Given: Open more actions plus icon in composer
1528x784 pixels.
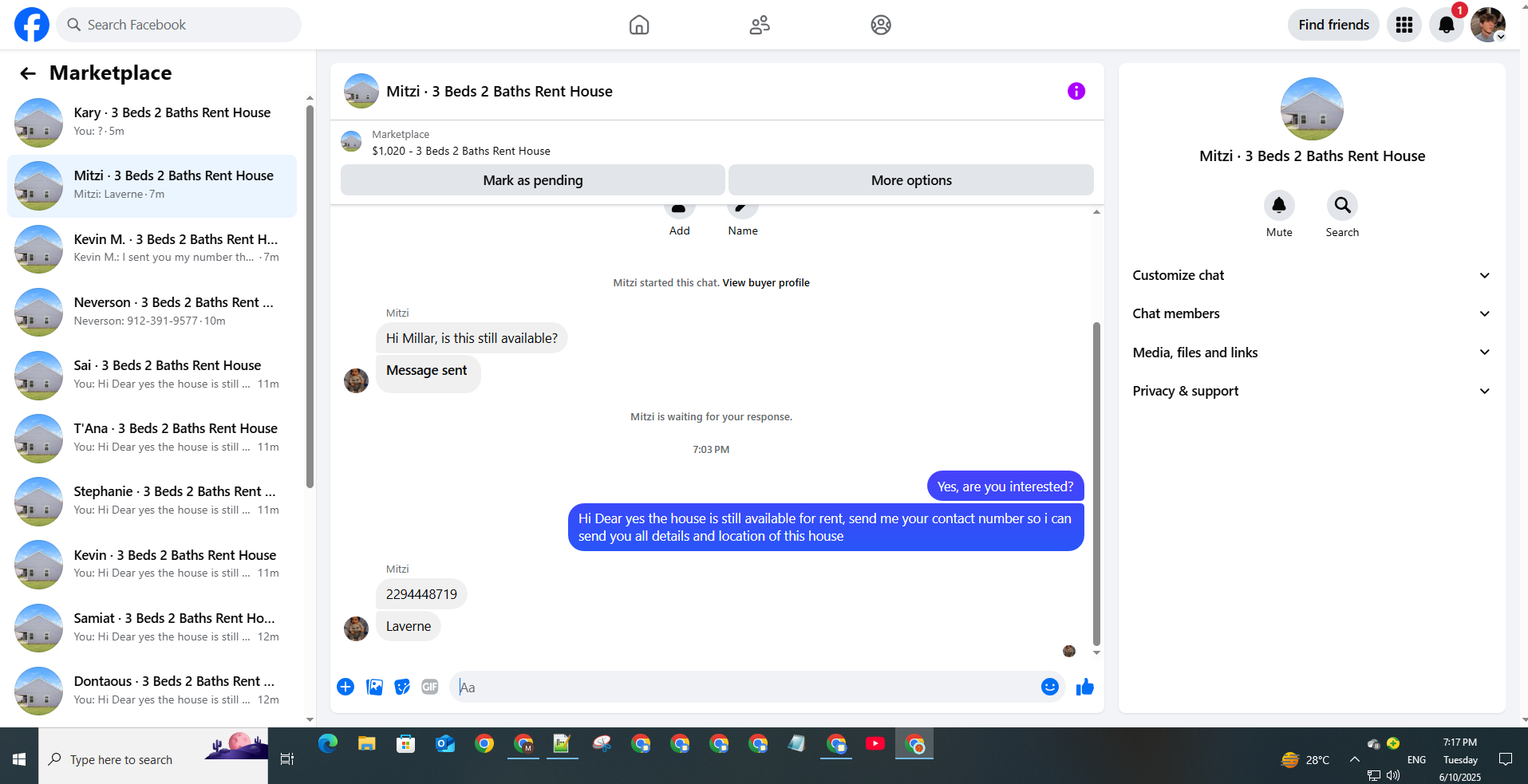Looking at the screenshot, I should (345, 687).
